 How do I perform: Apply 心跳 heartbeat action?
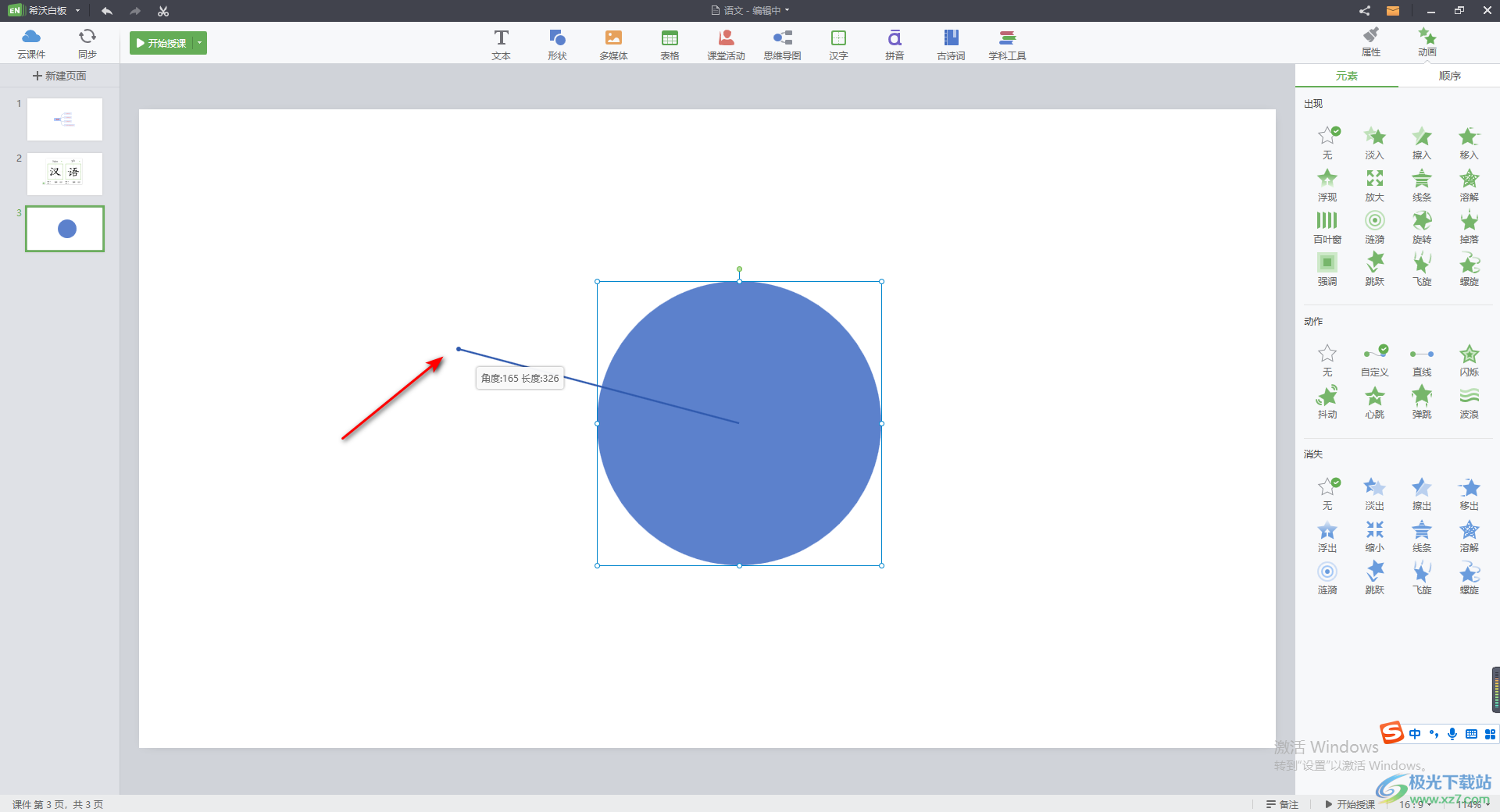(1374, 402)
